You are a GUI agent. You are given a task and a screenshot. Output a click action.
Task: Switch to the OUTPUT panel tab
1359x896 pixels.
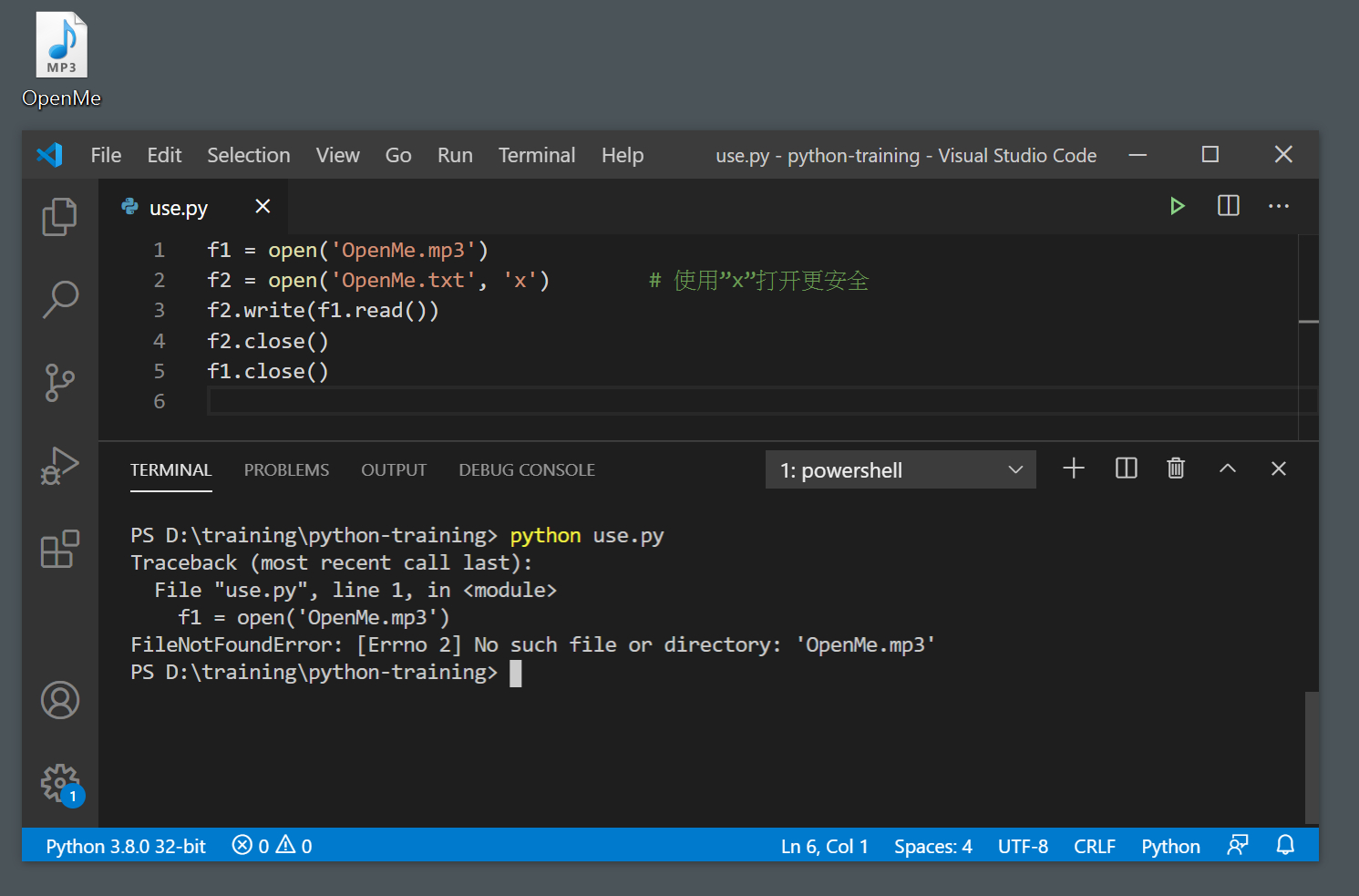tap(394, 470)
